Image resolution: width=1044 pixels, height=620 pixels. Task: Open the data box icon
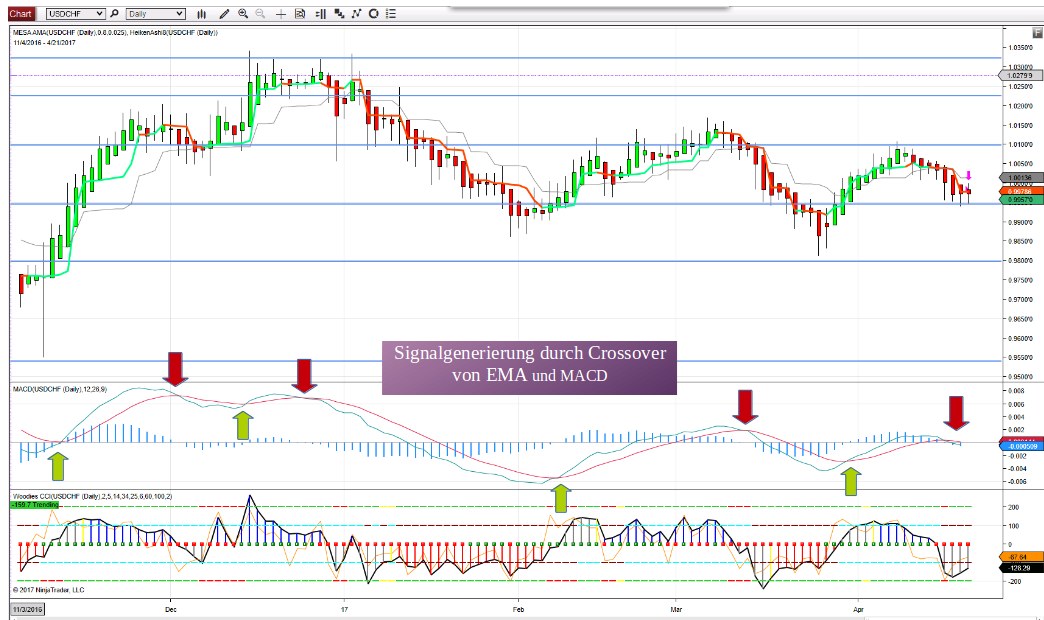[x=300, y=13]
